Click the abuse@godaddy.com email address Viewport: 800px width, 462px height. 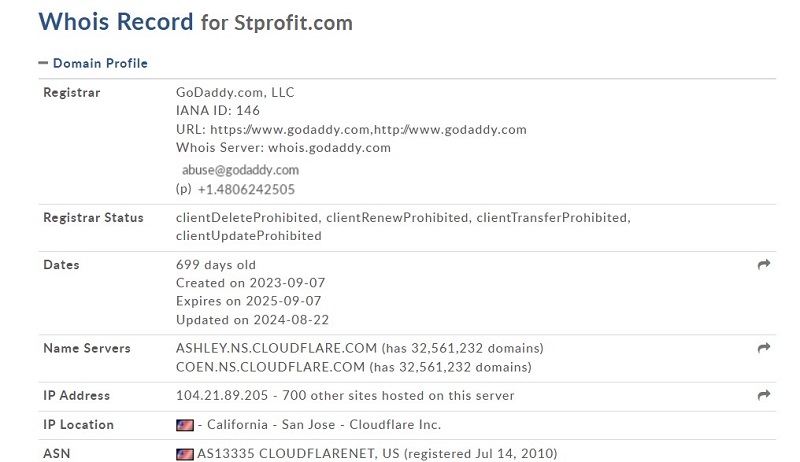[240, 170]
